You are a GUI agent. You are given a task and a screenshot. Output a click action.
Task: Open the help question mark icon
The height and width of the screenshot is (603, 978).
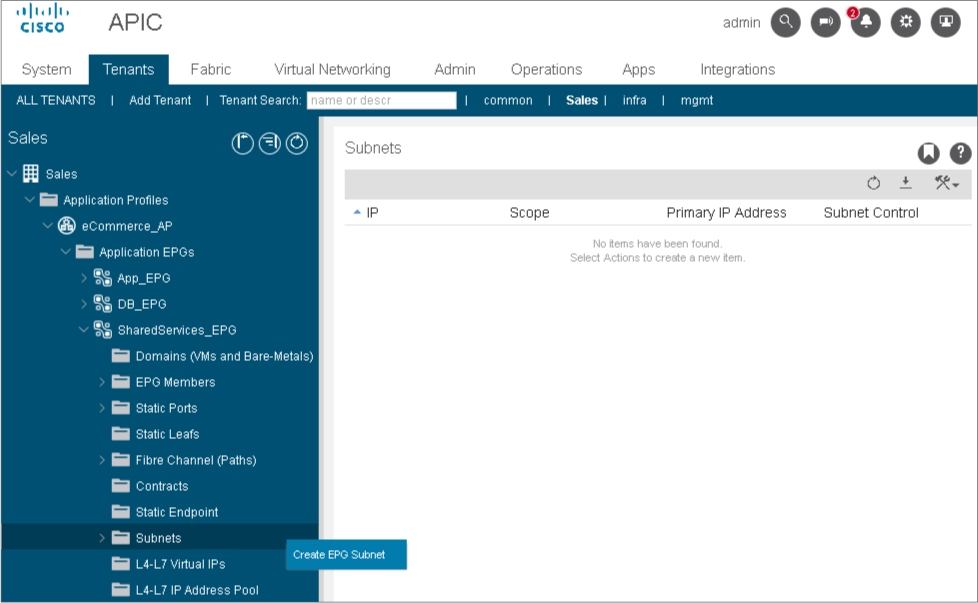click(960, 153)
